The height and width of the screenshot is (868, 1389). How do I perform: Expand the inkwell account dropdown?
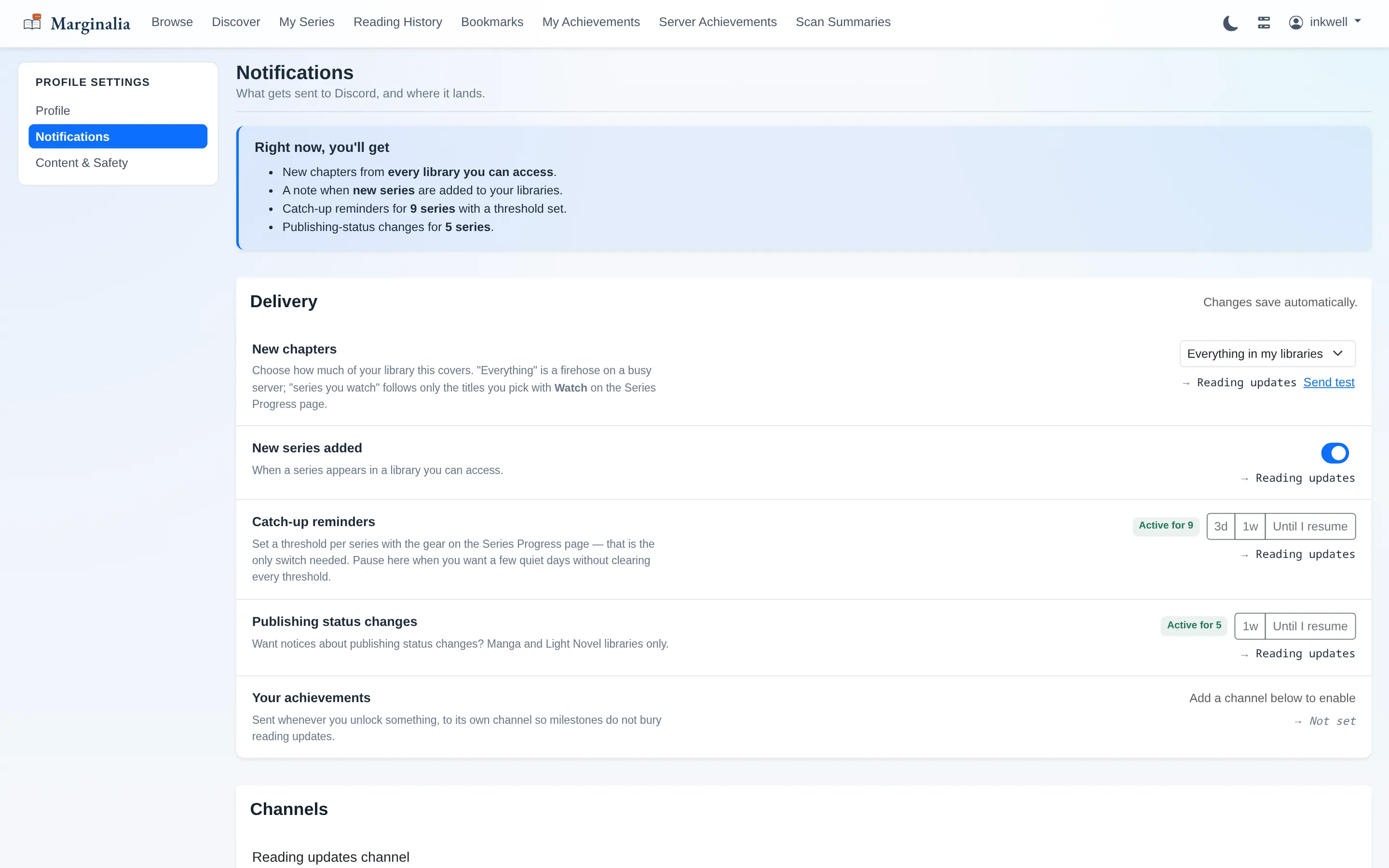tap(1325, 22)
